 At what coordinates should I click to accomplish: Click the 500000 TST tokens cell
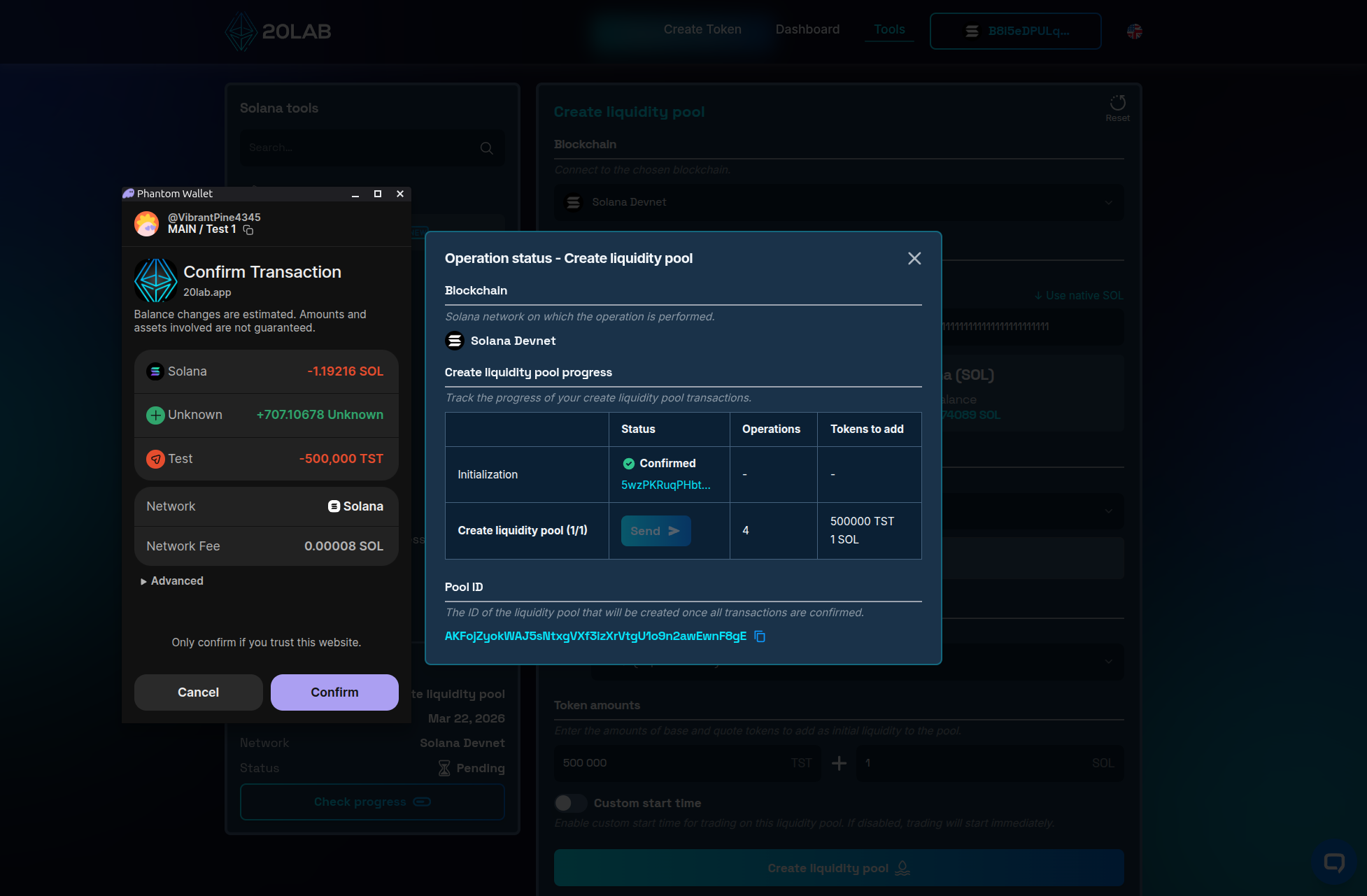coord(862,522)
